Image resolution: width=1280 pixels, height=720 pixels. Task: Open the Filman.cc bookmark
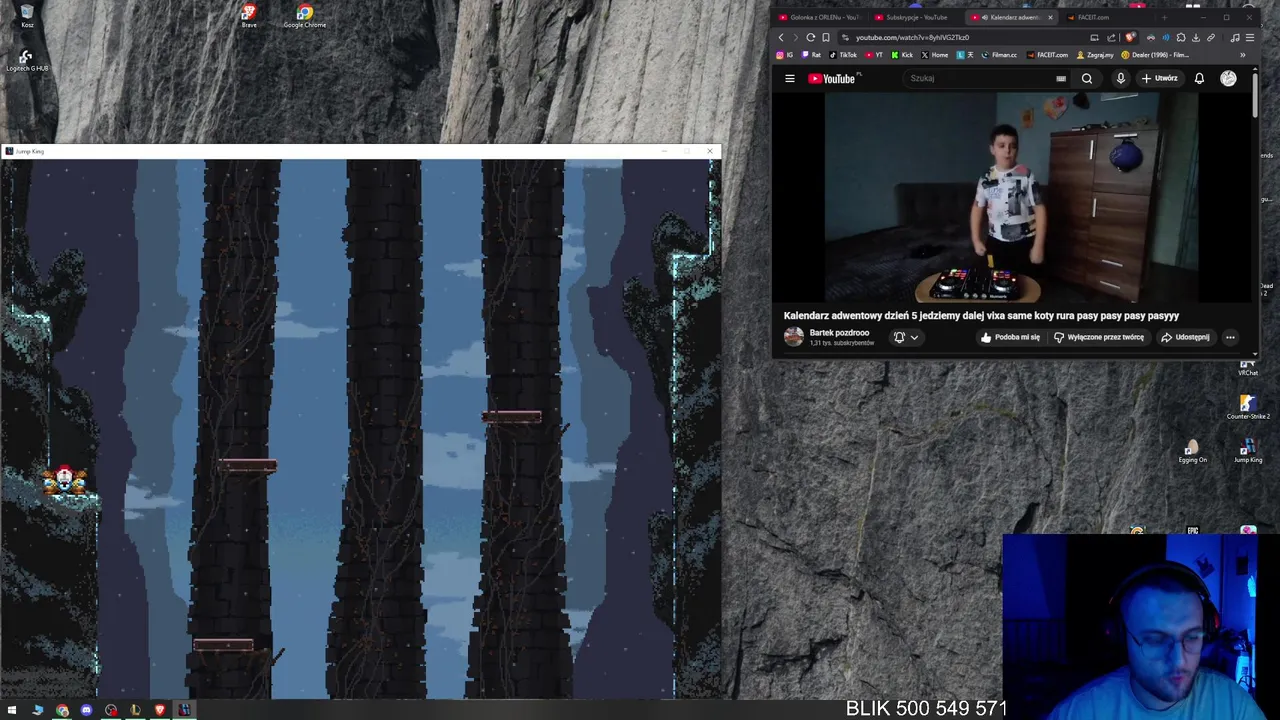[x=999, y=55]
